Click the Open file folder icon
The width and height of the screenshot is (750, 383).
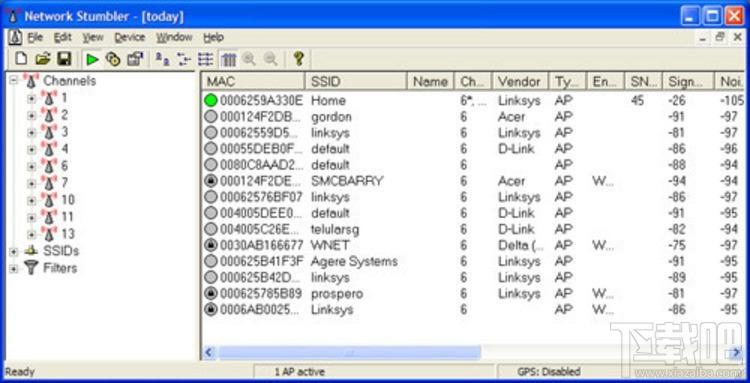pyautogui.click(x=43, y=59)
